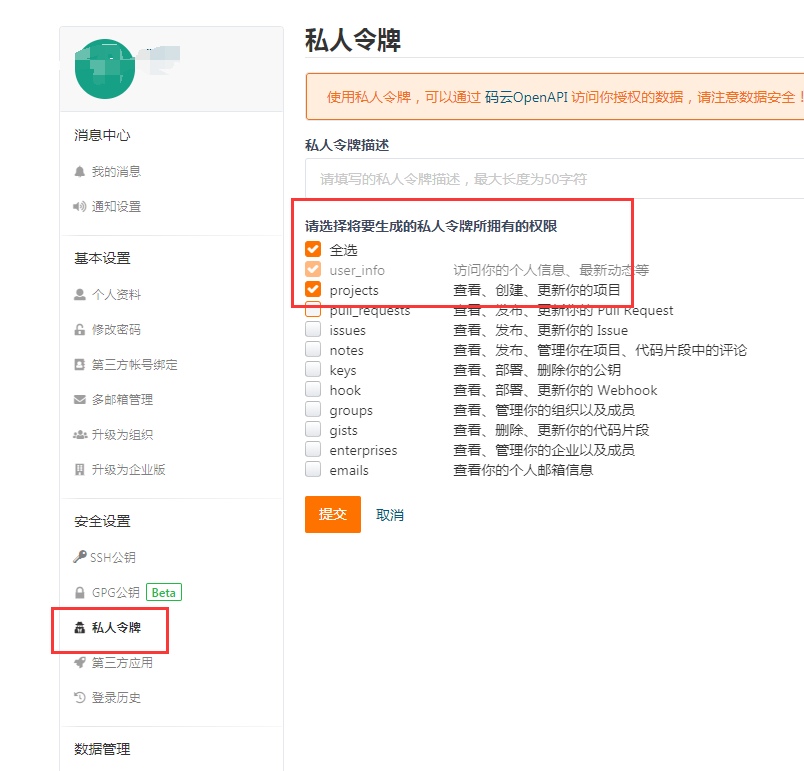Open 我的消息 in sidebar
Image resolution: width=804 pixels, height=771 pixels.
pyautogui.click(x=116, y=172)
